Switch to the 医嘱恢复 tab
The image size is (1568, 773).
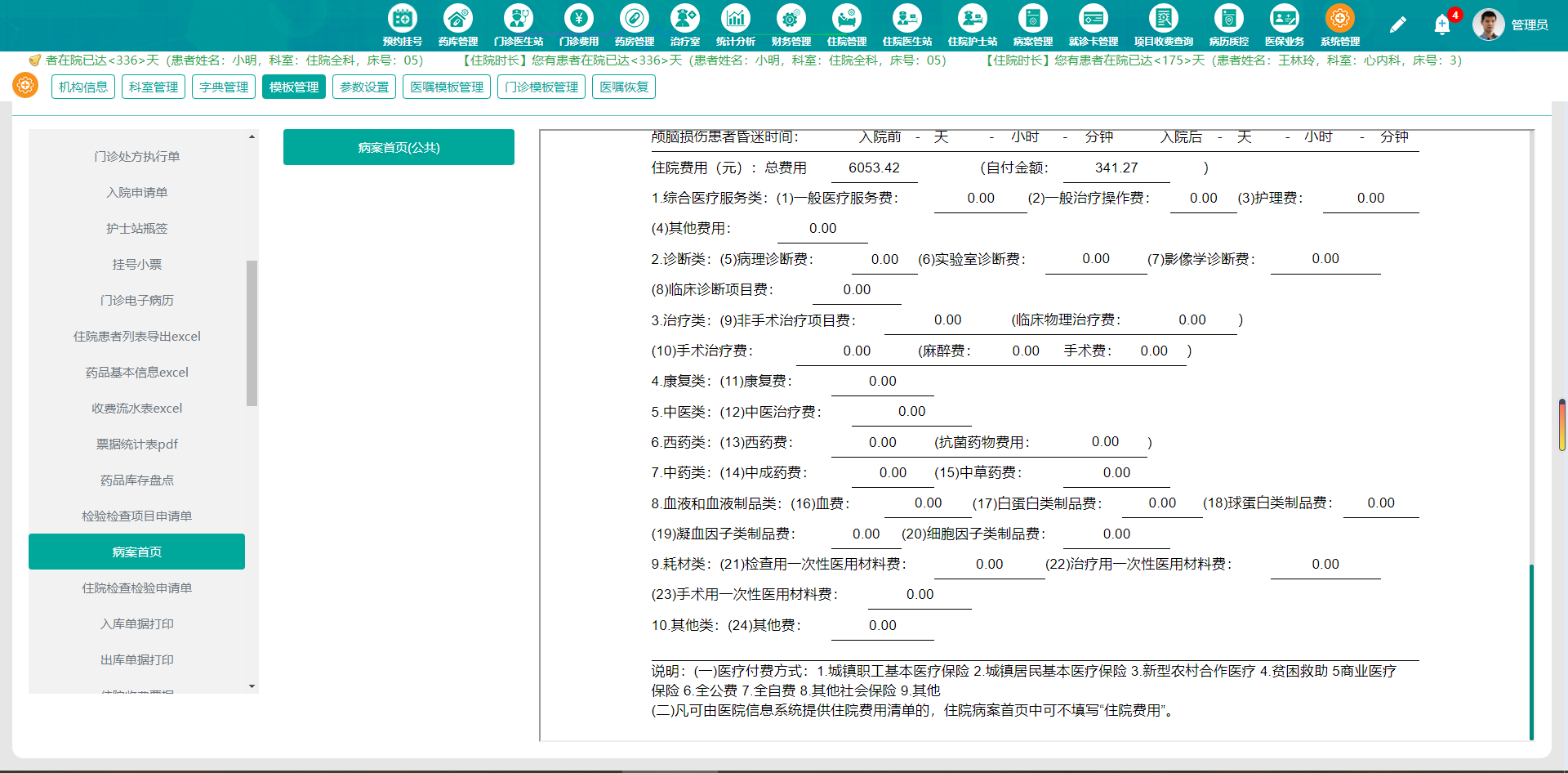coord(624,87)
